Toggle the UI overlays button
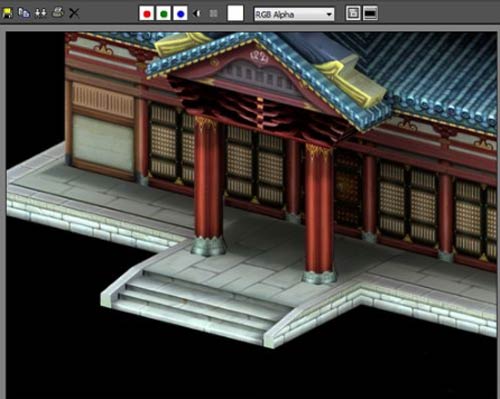The height and width of the screenshot is (399, 500). point(353,14)
